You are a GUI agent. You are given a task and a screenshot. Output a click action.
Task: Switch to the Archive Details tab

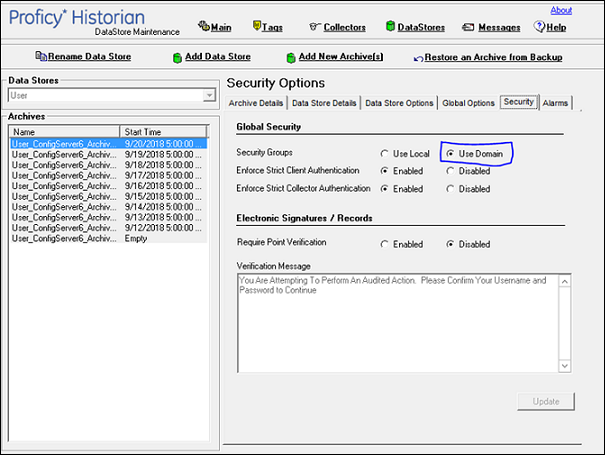click(256, 103)
